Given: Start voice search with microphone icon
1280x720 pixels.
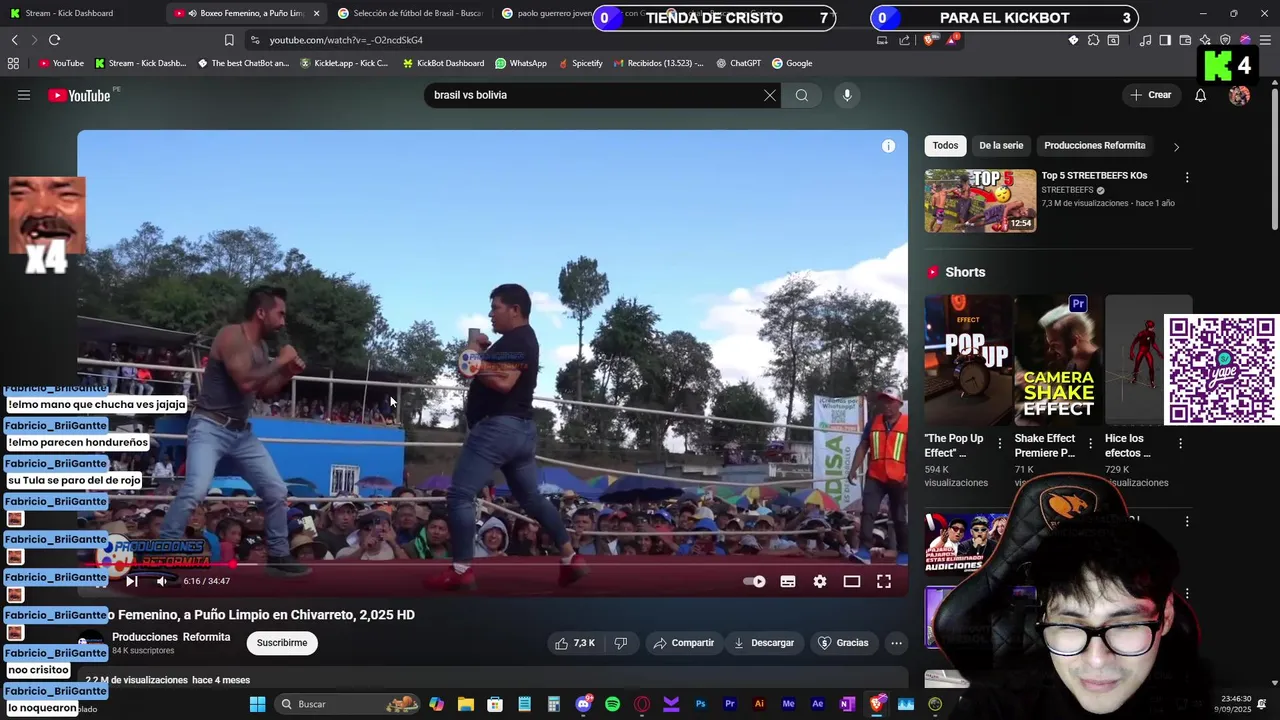Looking at the screenshot, I should coord(847,95).
